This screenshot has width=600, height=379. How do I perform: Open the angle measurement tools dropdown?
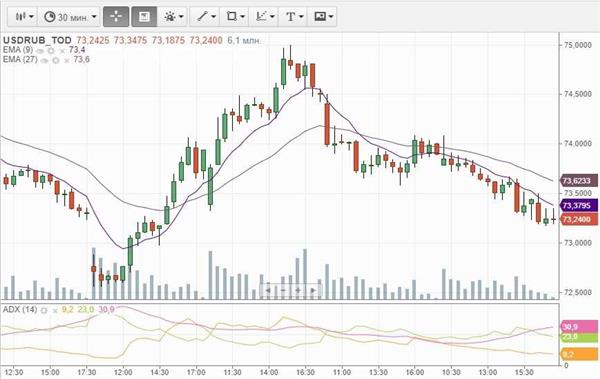coord(264,16)
